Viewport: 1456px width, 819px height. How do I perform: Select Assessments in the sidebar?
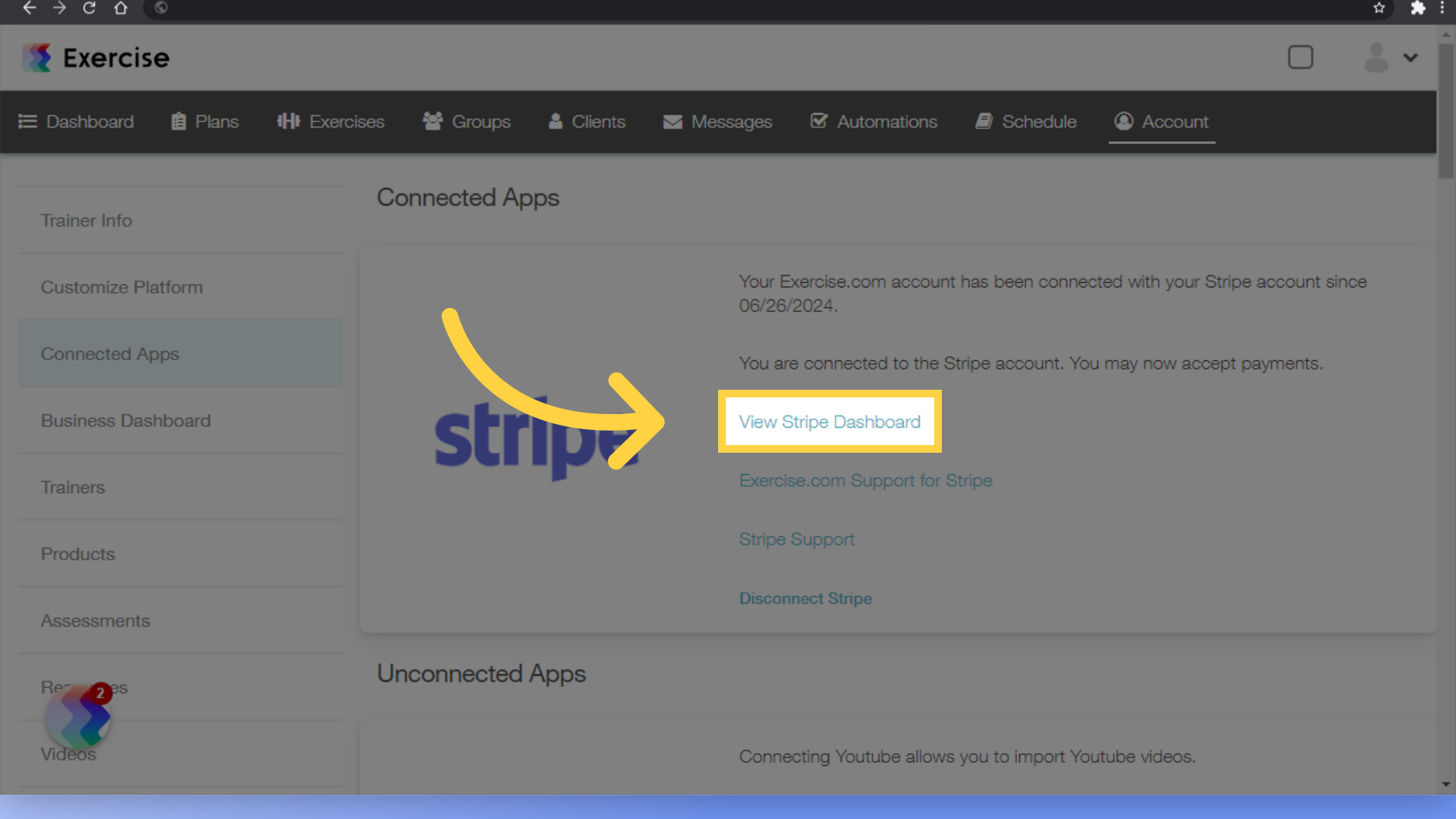pyautogui.click(x=180, y=621)
